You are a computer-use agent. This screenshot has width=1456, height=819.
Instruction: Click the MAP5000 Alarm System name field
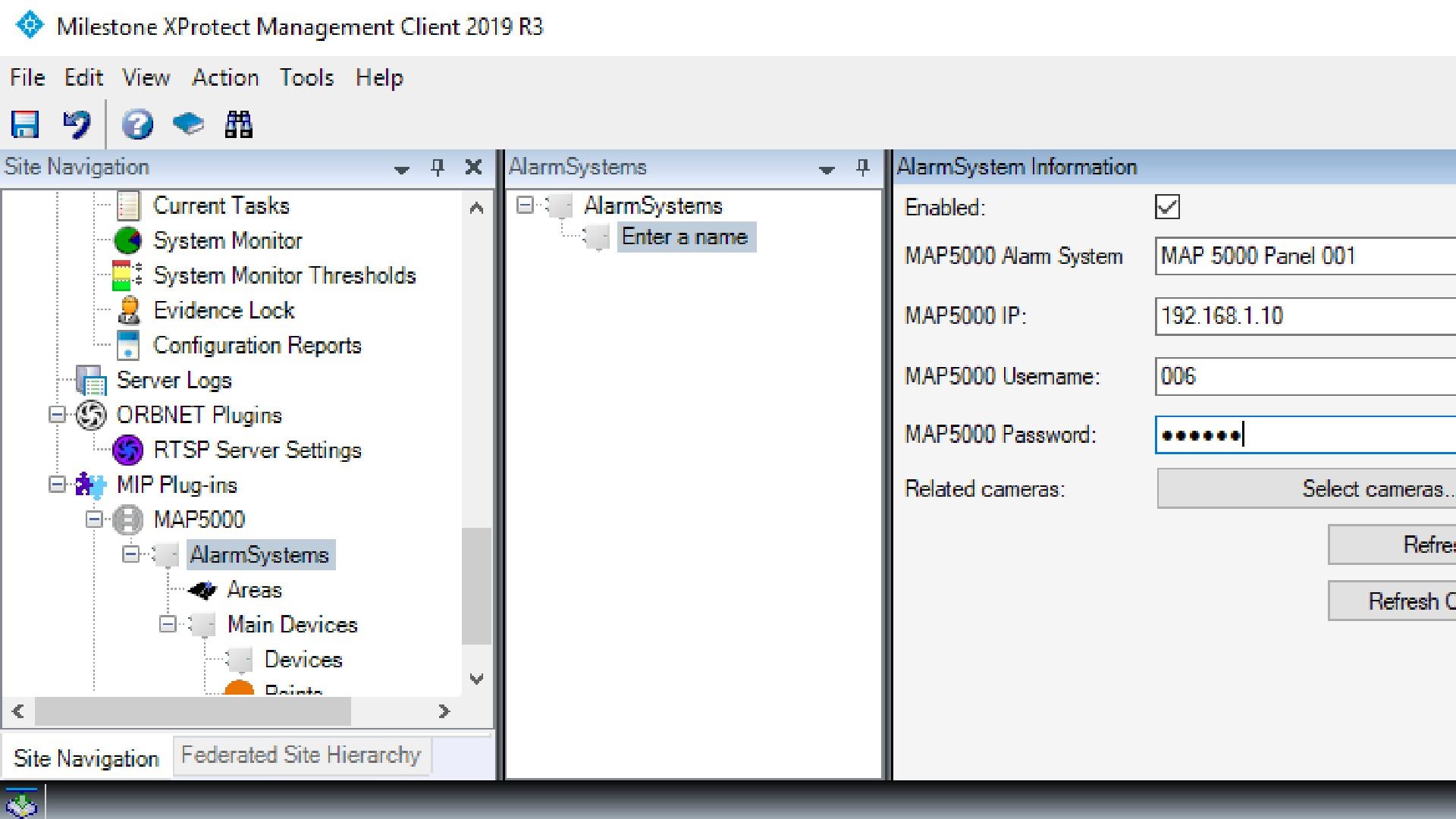point(1305,256)
